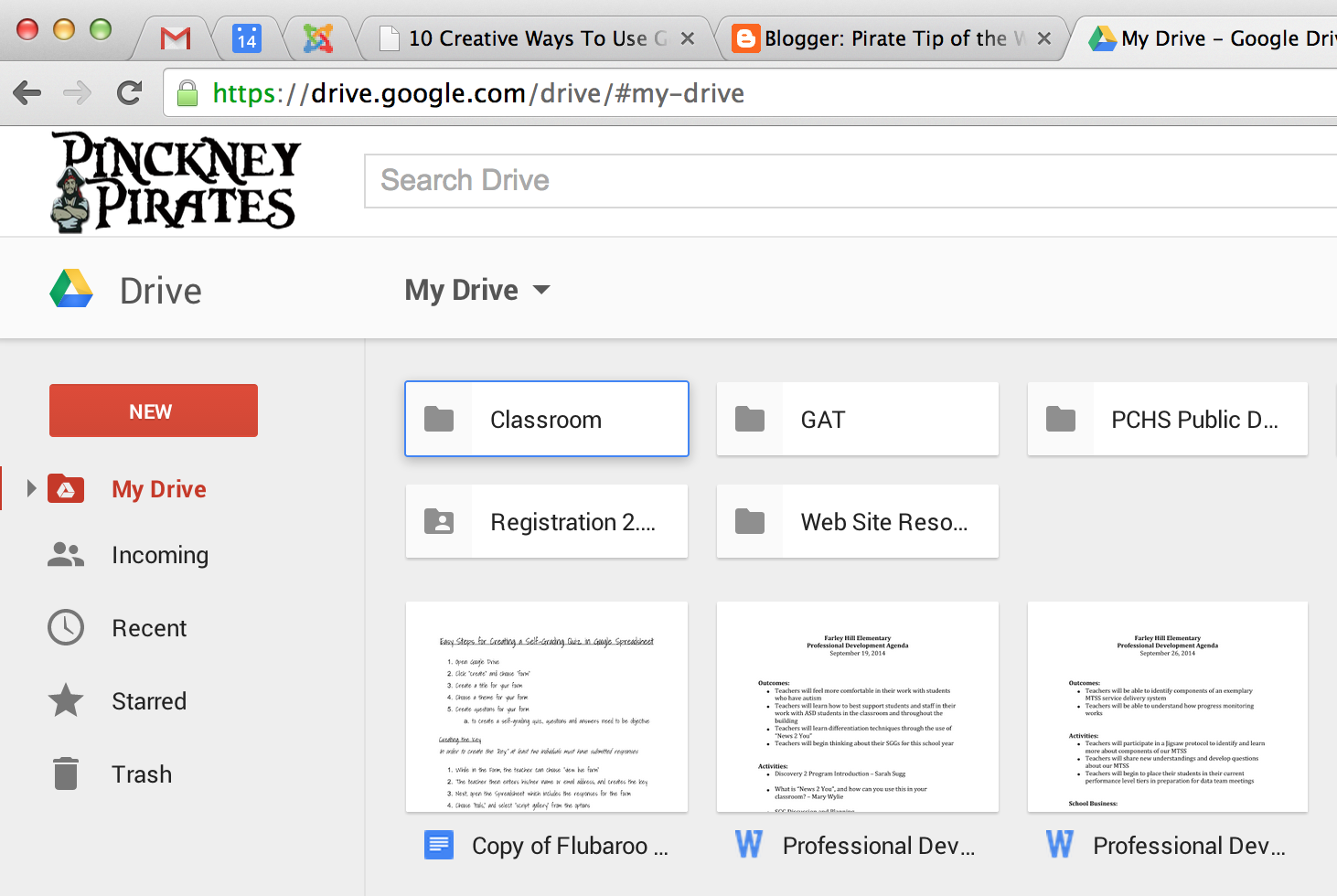
Task: Select the Registration 2.... folder name
Action: click(572, 522)
